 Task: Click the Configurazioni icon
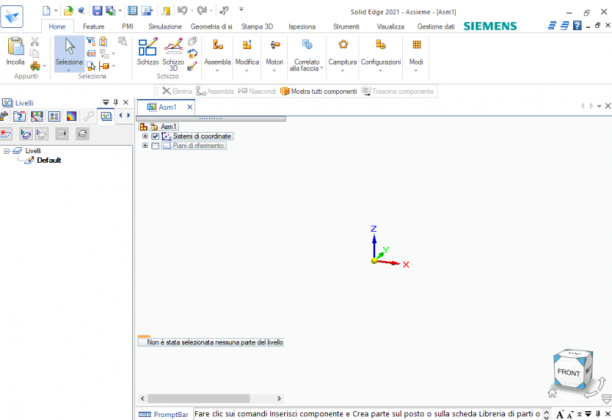pyautogui.click(x=381, y=45)
